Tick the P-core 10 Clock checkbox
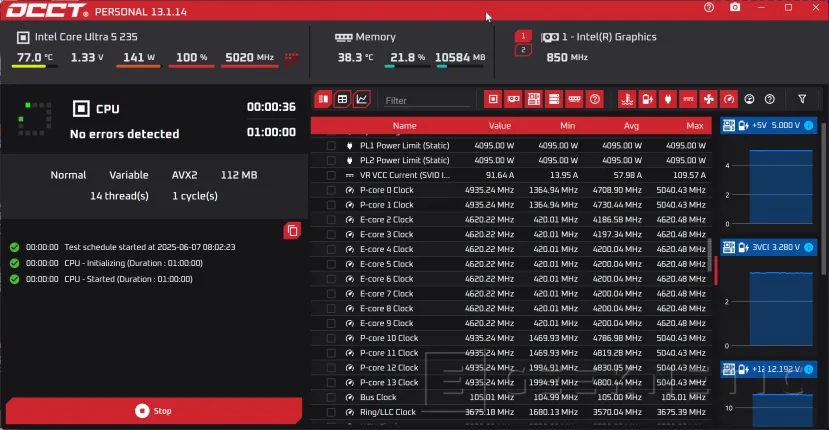Screen dimensions: 829x430 331,338
